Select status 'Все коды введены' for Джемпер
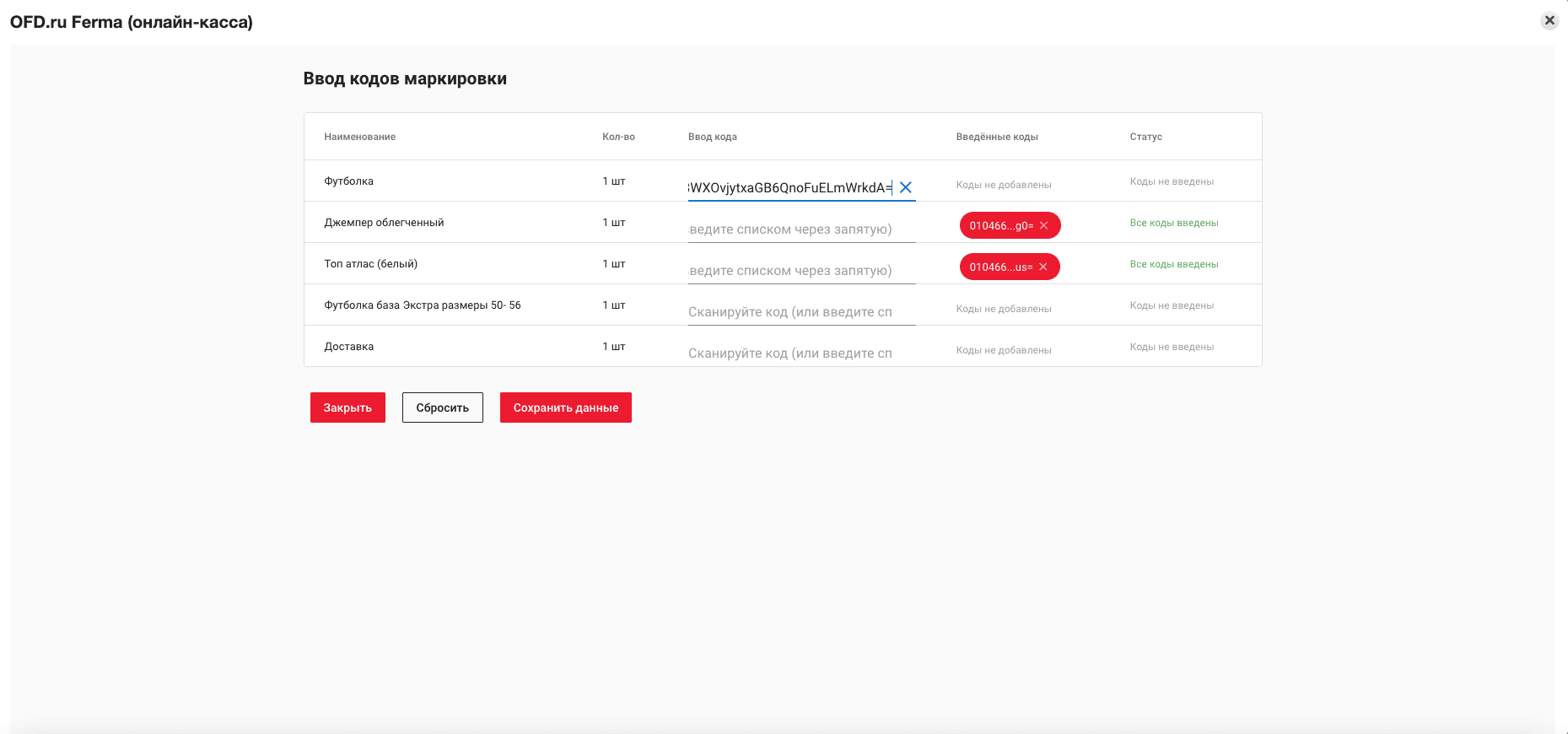This screenshot has height=734, width=1568. 1174,223
